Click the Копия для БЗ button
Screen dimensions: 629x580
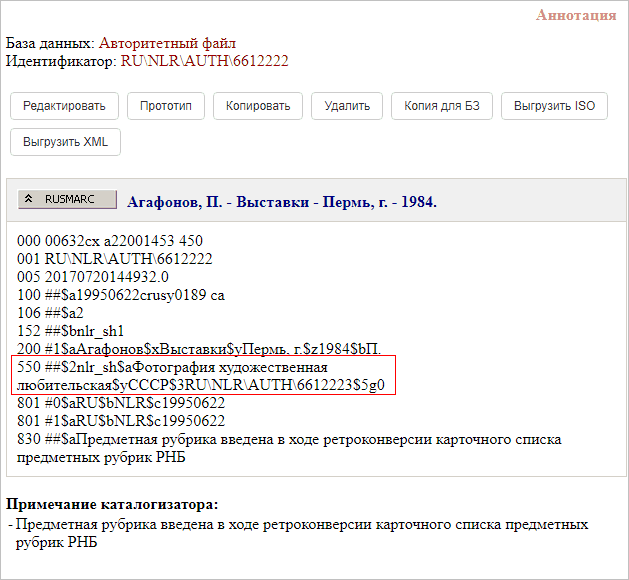[x=441, y=106]
